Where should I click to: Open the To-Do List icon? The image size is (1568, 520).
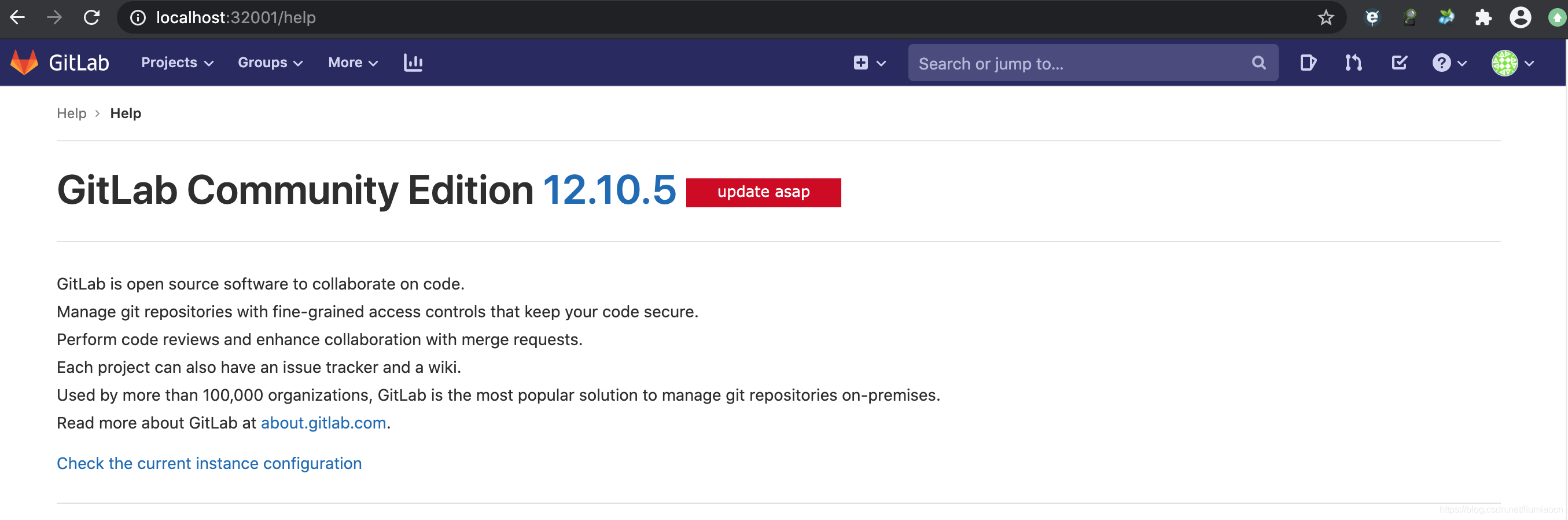click(1399, 63)
